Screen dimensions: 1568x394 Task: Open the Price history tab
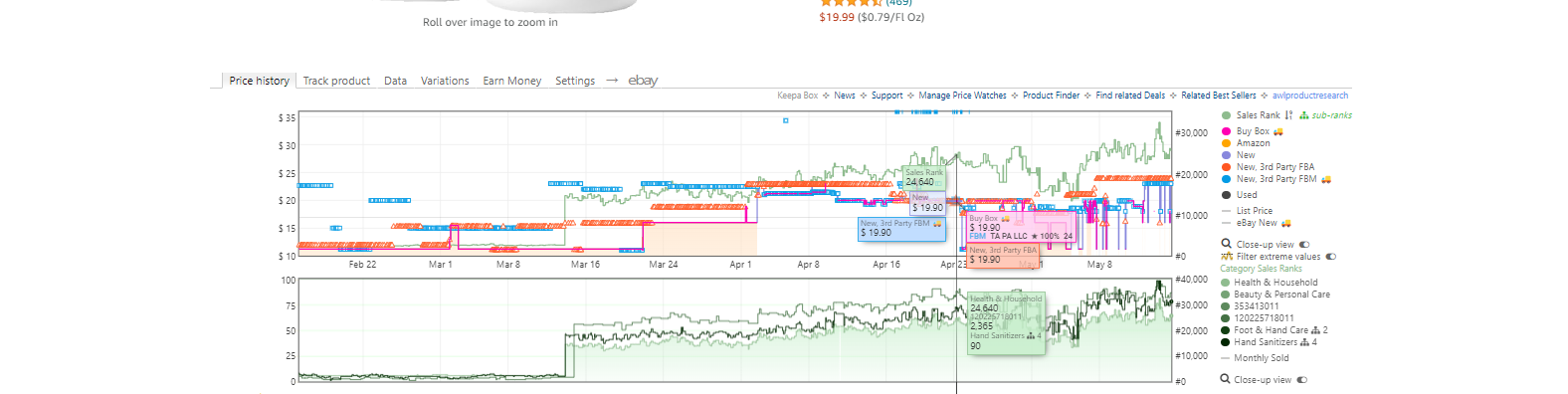coord(259,81)
